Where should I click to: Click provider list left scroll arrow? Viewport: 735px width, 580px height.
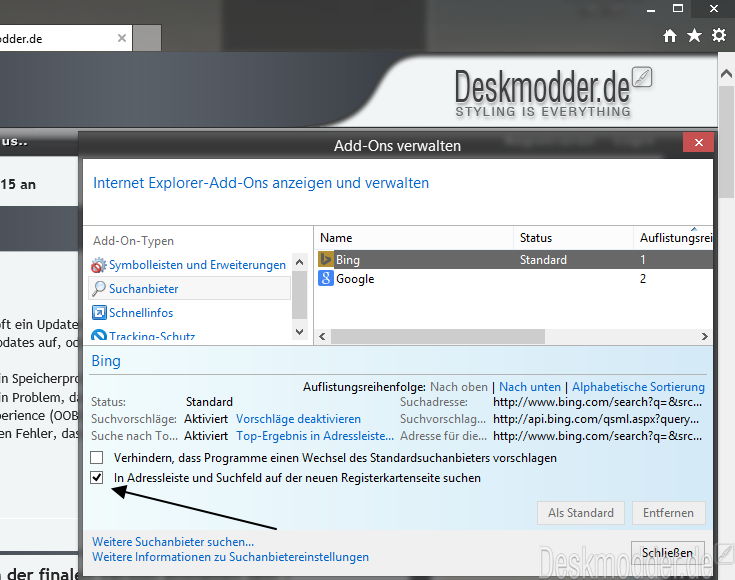tap(322, 336)
